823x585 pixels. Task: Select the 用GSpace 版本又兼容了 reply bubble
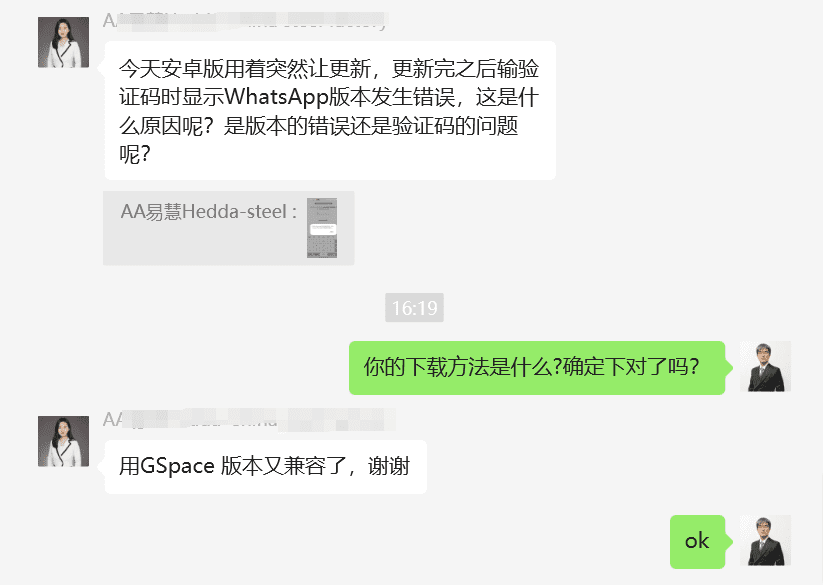[x=266, y=467]
